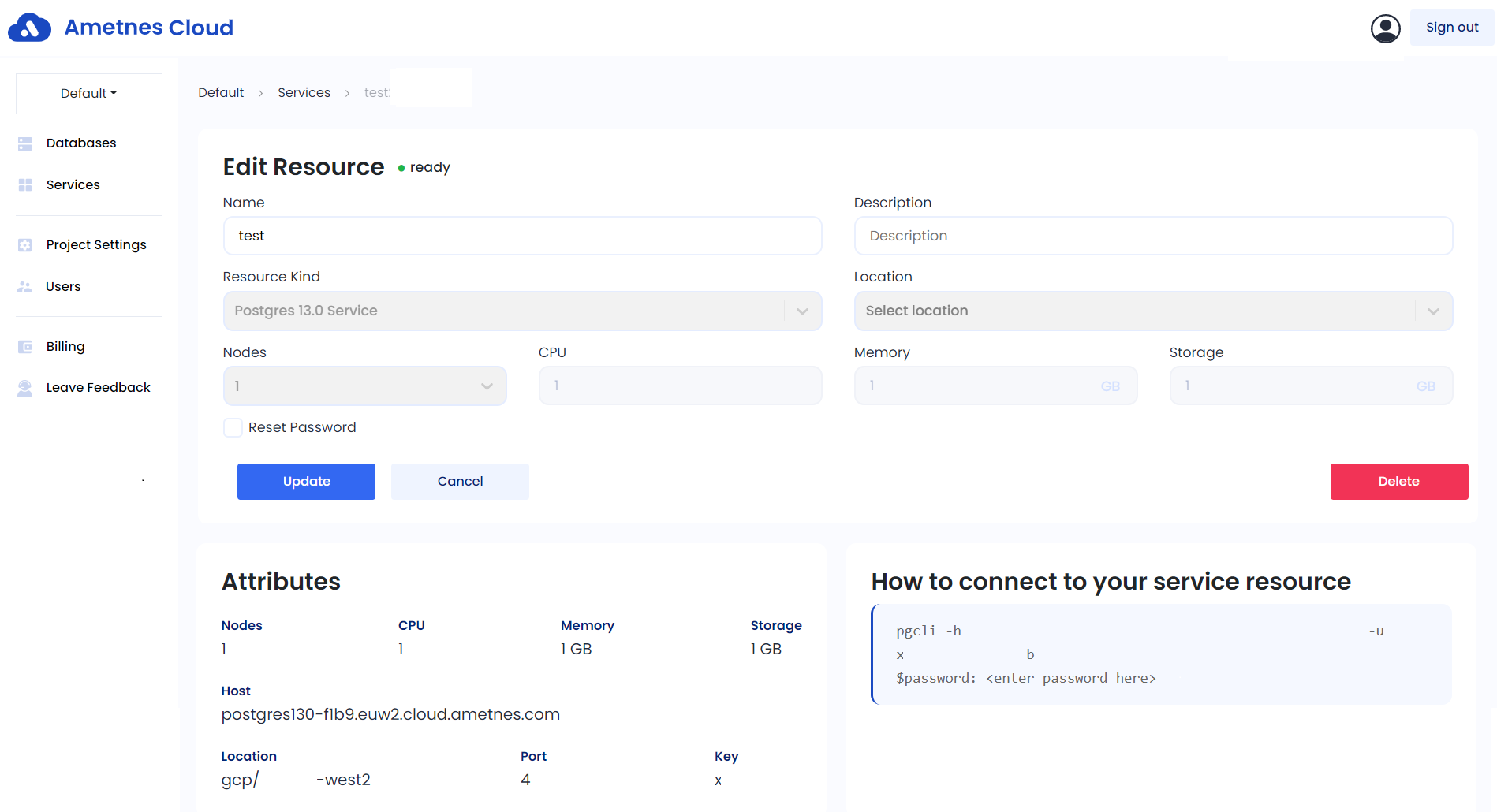Click the Billing icon in sidebar
1497x812 pixels.
click(25, 347)
